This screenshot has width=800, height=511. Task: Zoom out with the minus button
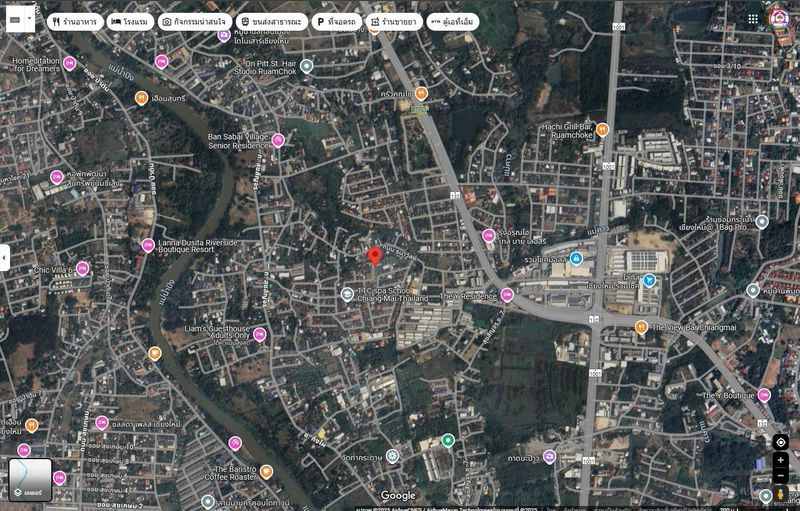click(x=781, y=476)
